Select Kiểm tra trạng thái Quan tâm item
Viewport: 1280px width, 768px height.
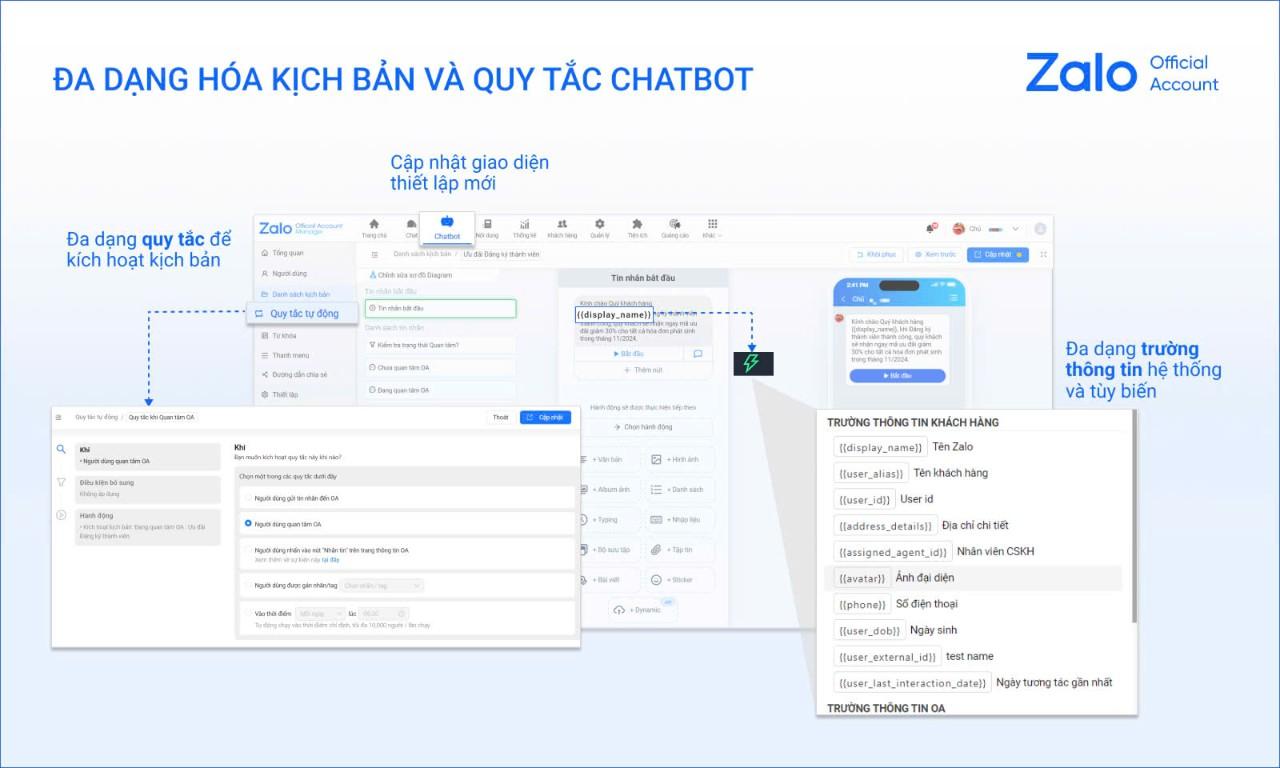pos(440,345)
